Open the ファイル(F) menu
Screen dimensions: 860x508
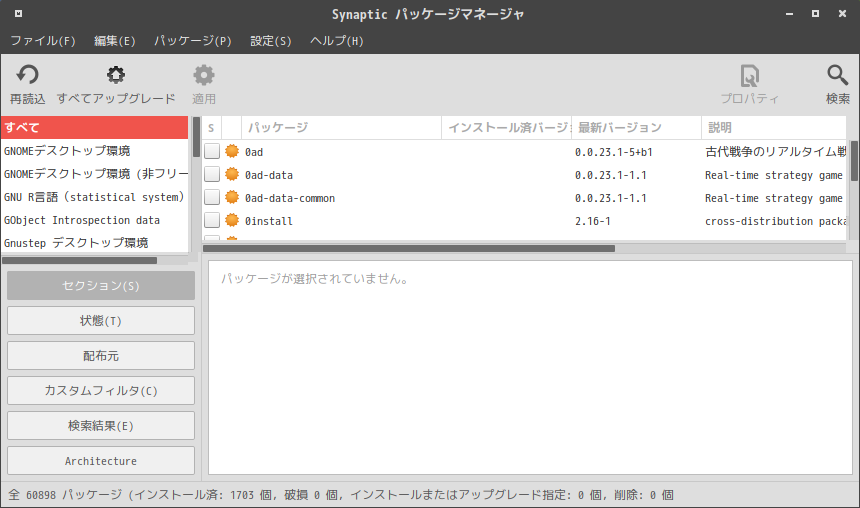[43, 41]
